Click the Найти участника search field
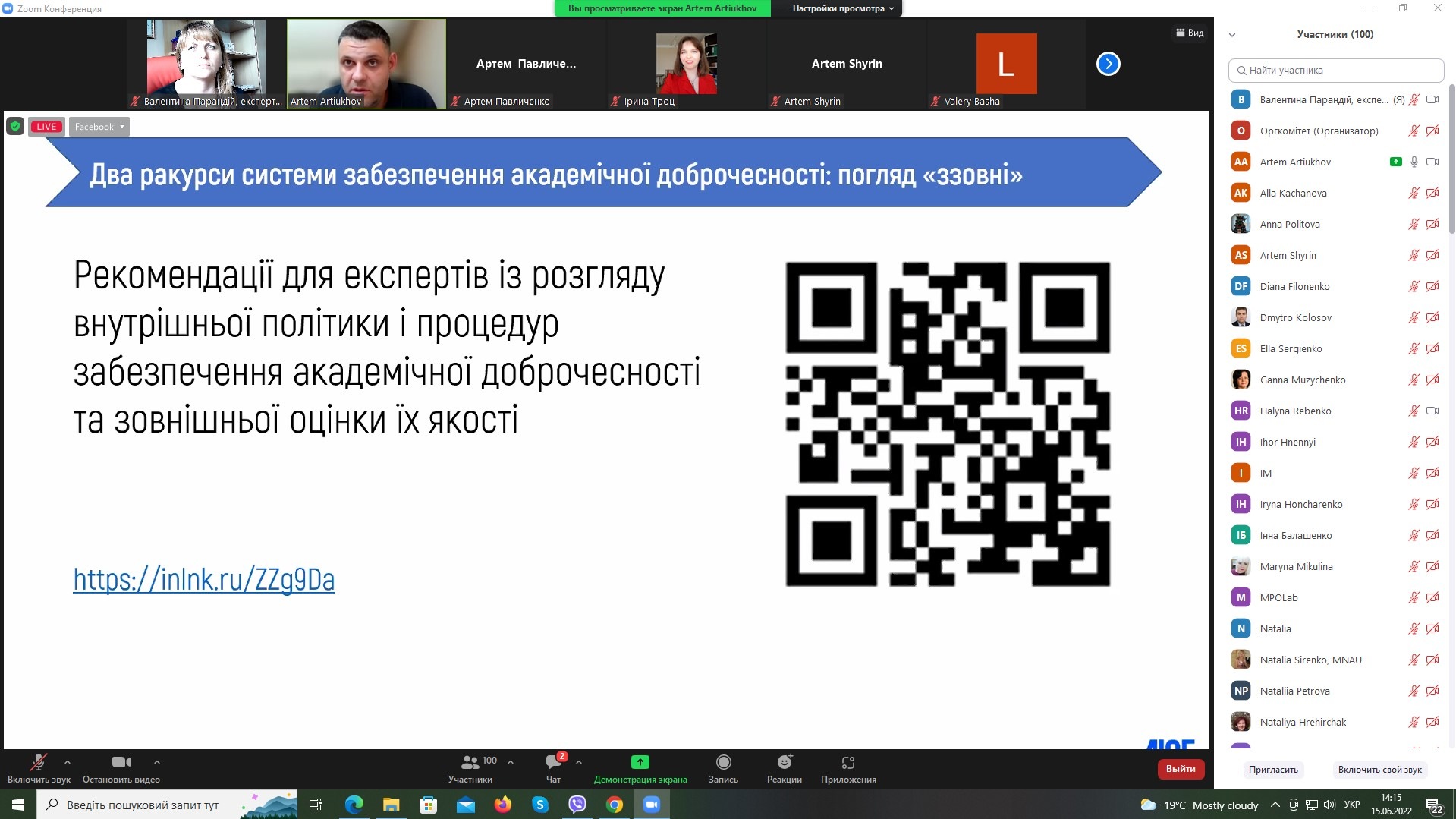Image resolution: width=1456 pixels, height=819 pixels. (1335, 70)
